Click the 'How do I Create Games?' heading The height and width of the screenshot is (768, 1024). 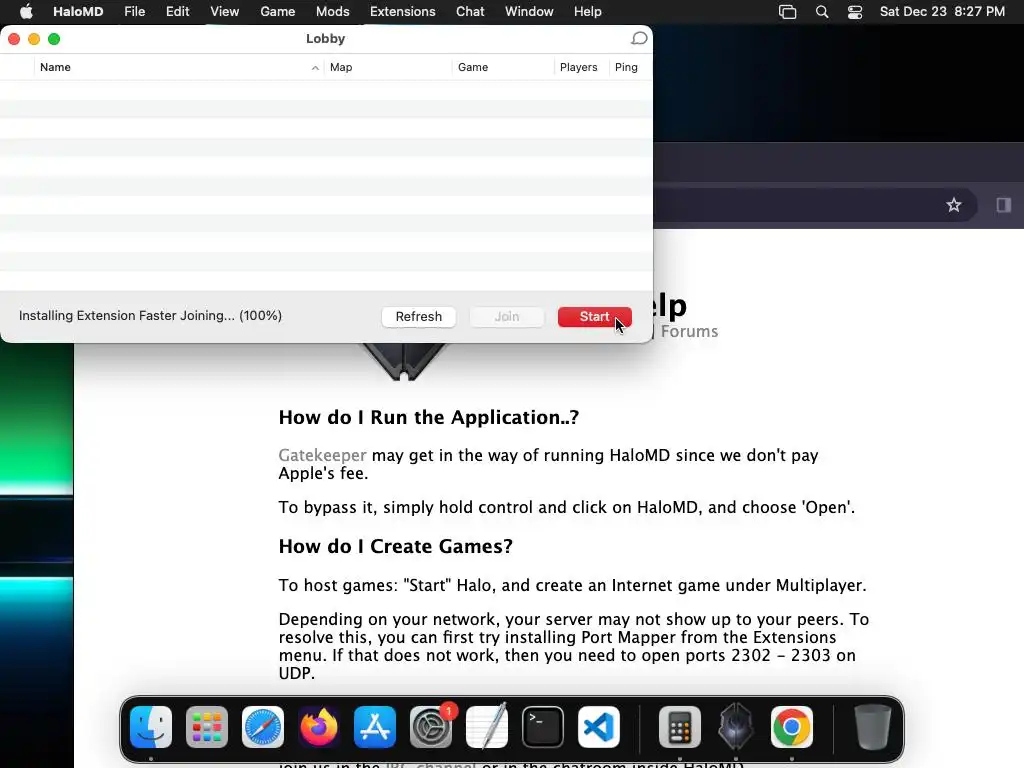396,546
